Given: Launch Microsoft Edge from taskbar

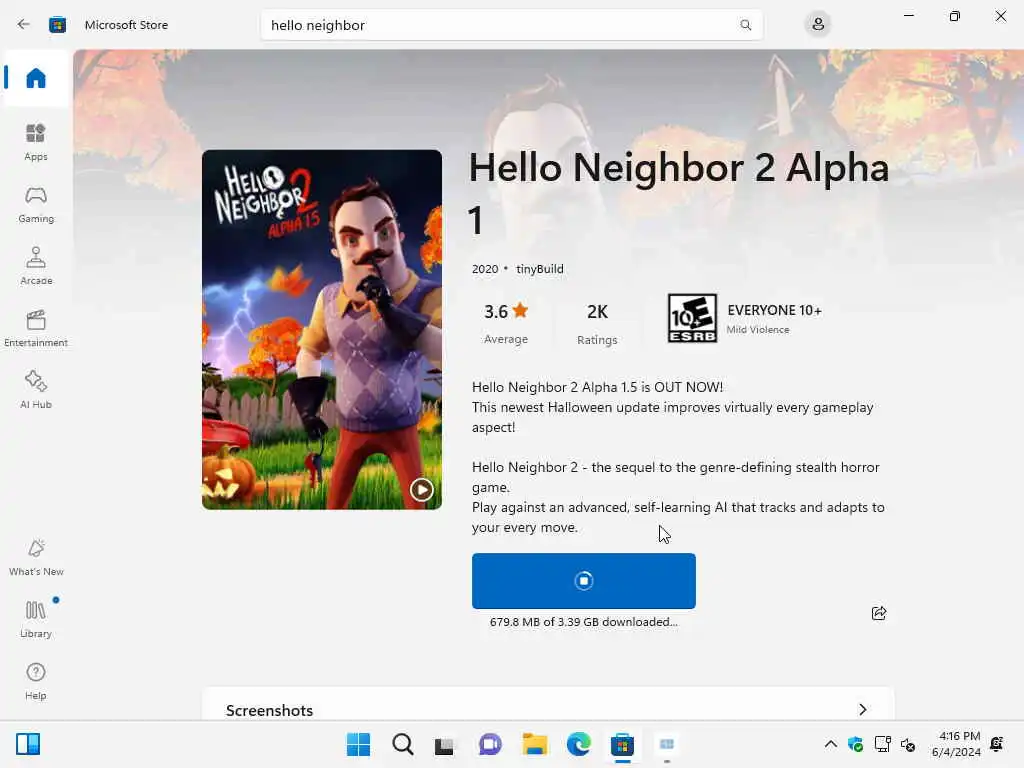Looking at the screenshot, I should (x=579, y=744).
